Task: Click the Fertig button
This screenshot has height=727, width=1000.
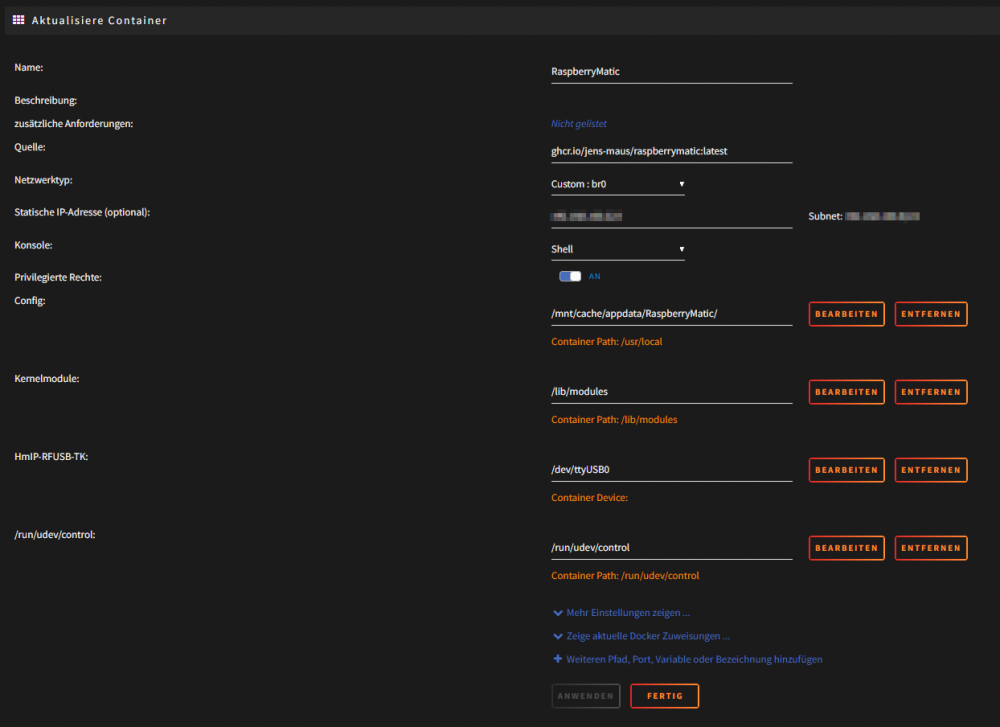Action: pyautogui.click(x=664, y=696)
